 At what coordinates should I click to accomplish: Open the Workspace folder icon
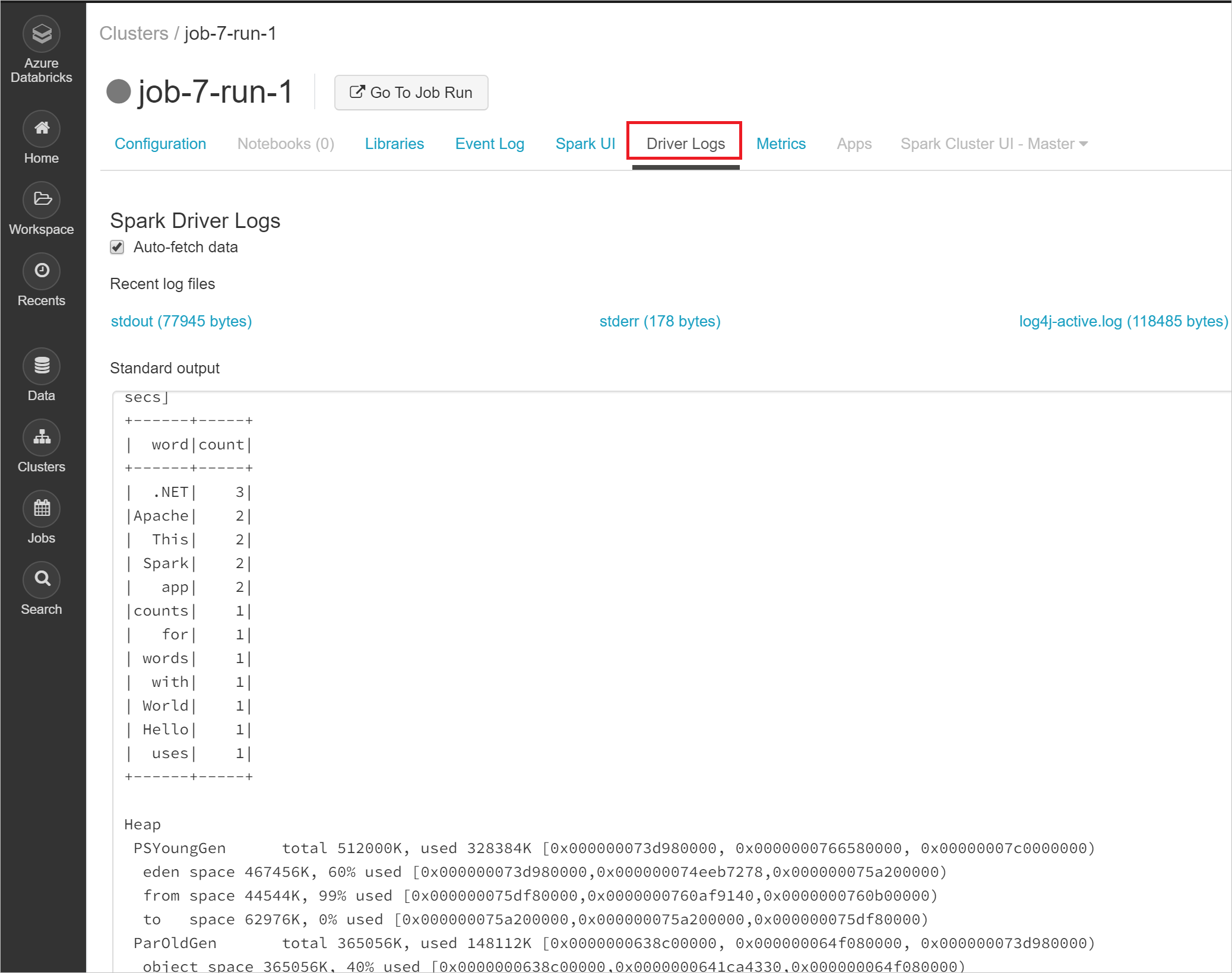(x=41, y=199)
